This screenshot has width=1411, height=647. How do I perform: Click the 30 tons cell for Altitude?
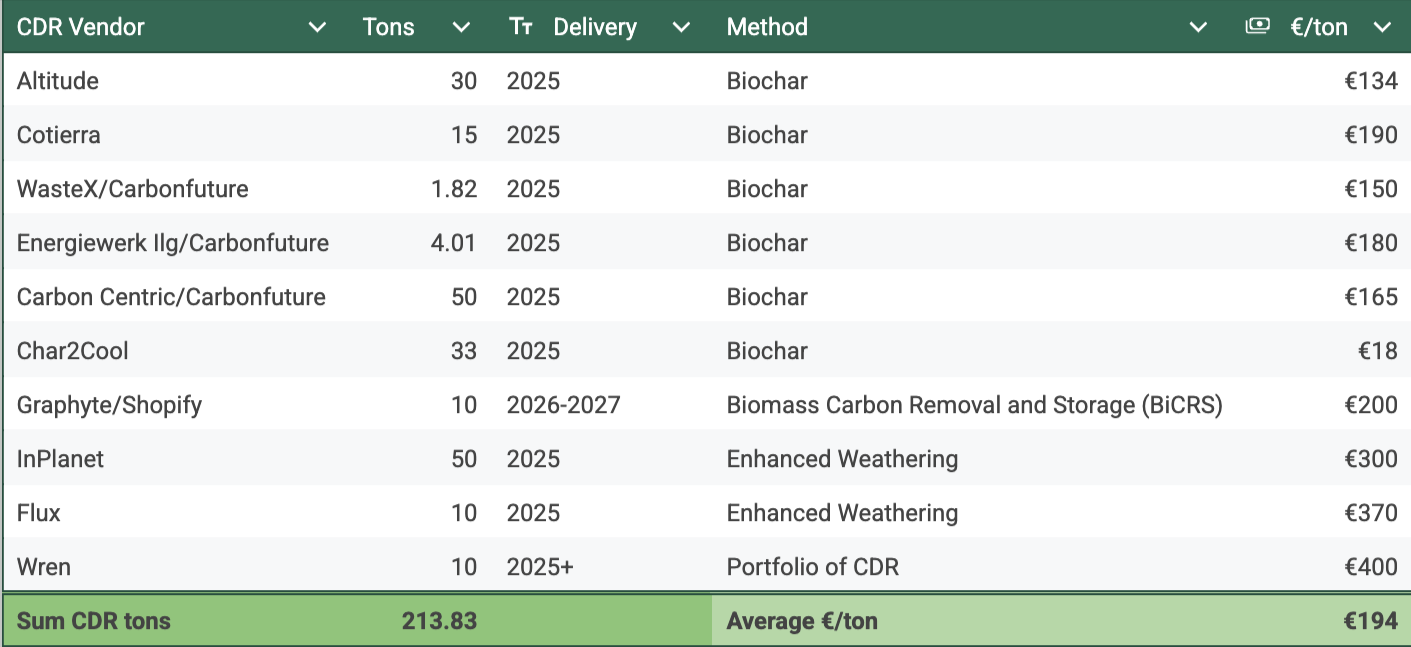click(464, 81)
